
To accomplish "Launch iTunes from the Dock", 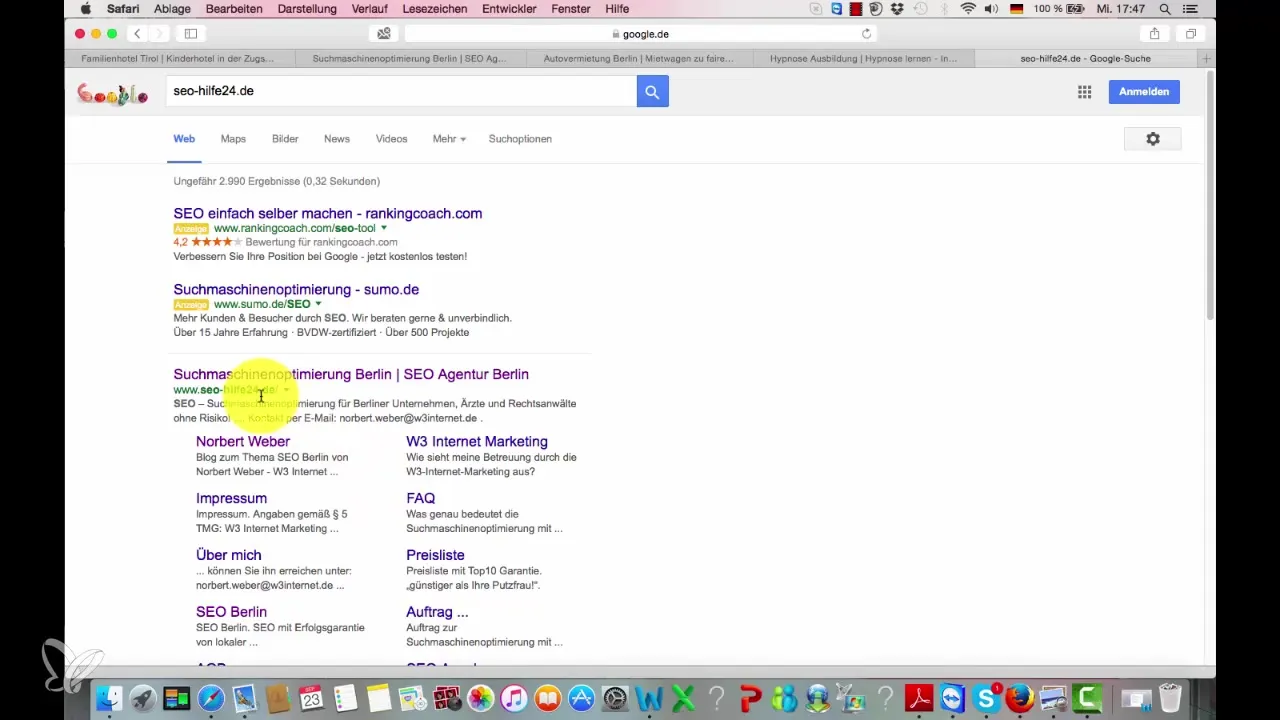I will click(513, 698).
